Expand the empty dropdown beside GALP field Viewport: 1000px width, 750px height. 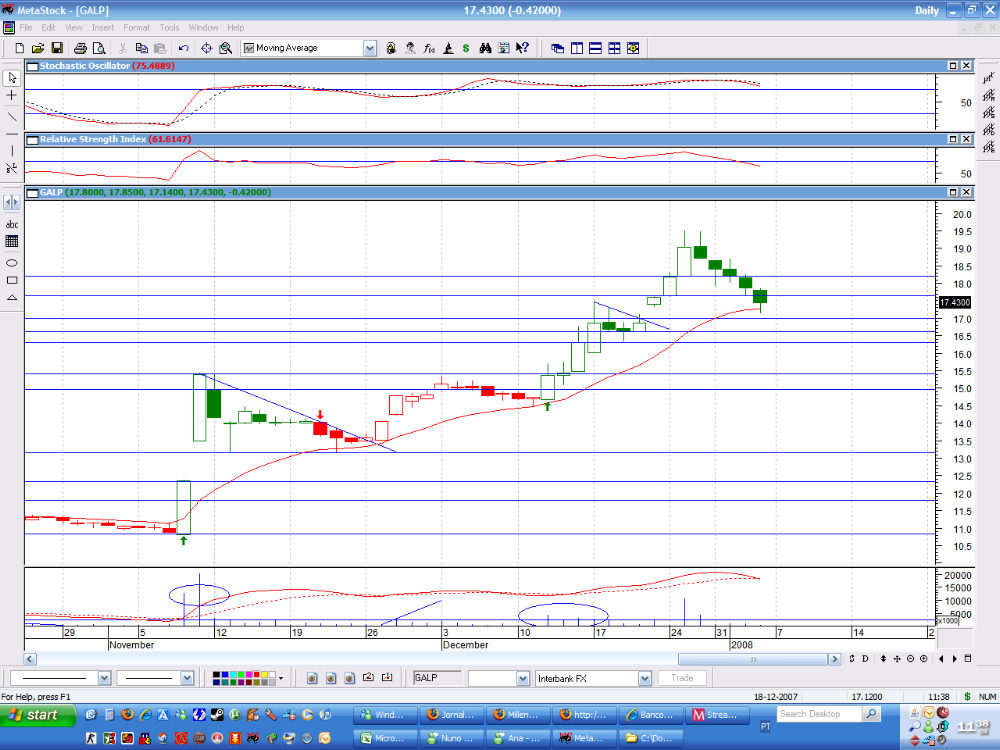[x=523, y=679]
